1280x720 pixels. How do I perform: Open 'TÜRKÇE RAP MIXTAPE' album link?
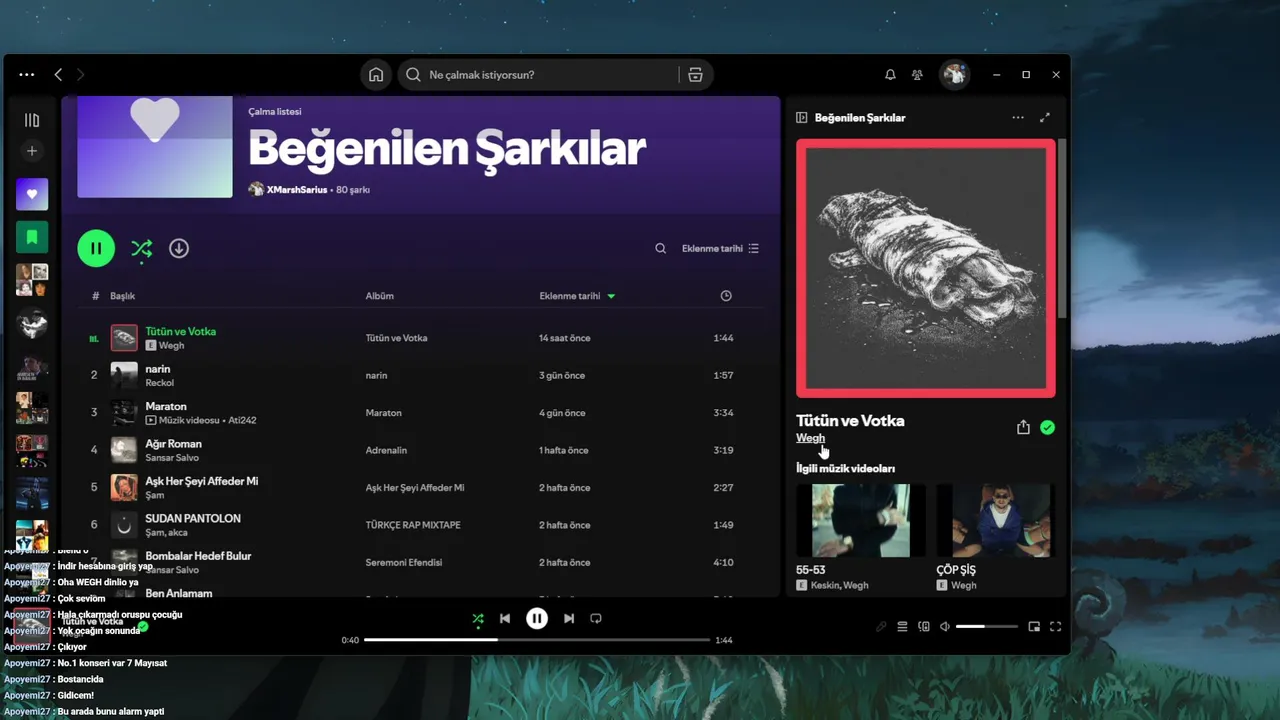(412, 525)
